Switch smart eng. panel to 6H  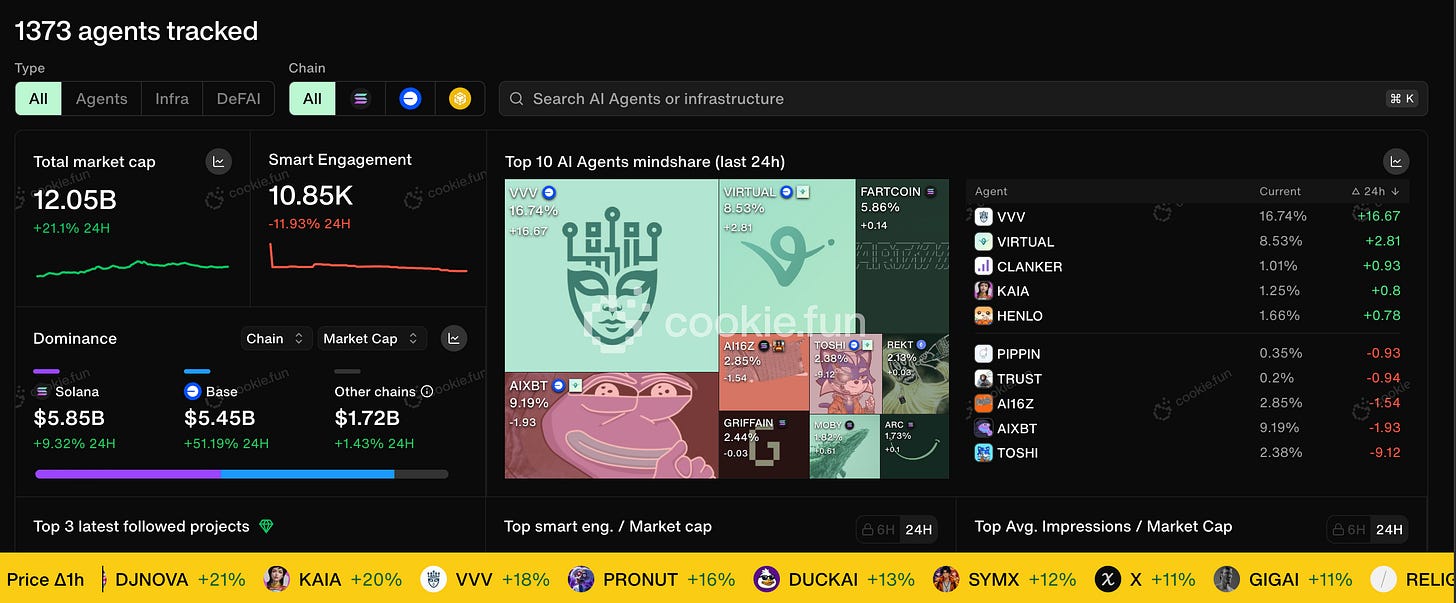879,530
